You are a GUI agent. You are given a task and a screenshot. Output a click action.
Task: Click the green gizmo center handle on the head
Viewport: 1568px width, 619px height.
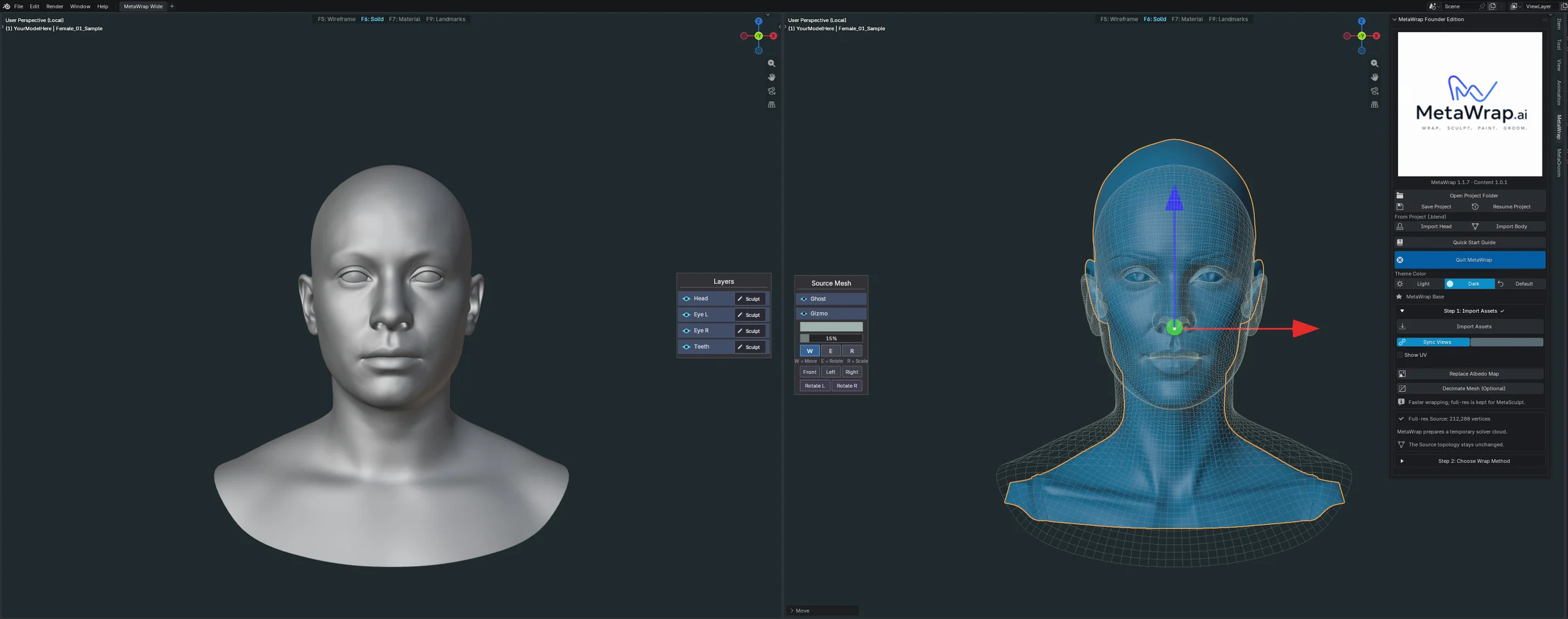point(1175,328)
